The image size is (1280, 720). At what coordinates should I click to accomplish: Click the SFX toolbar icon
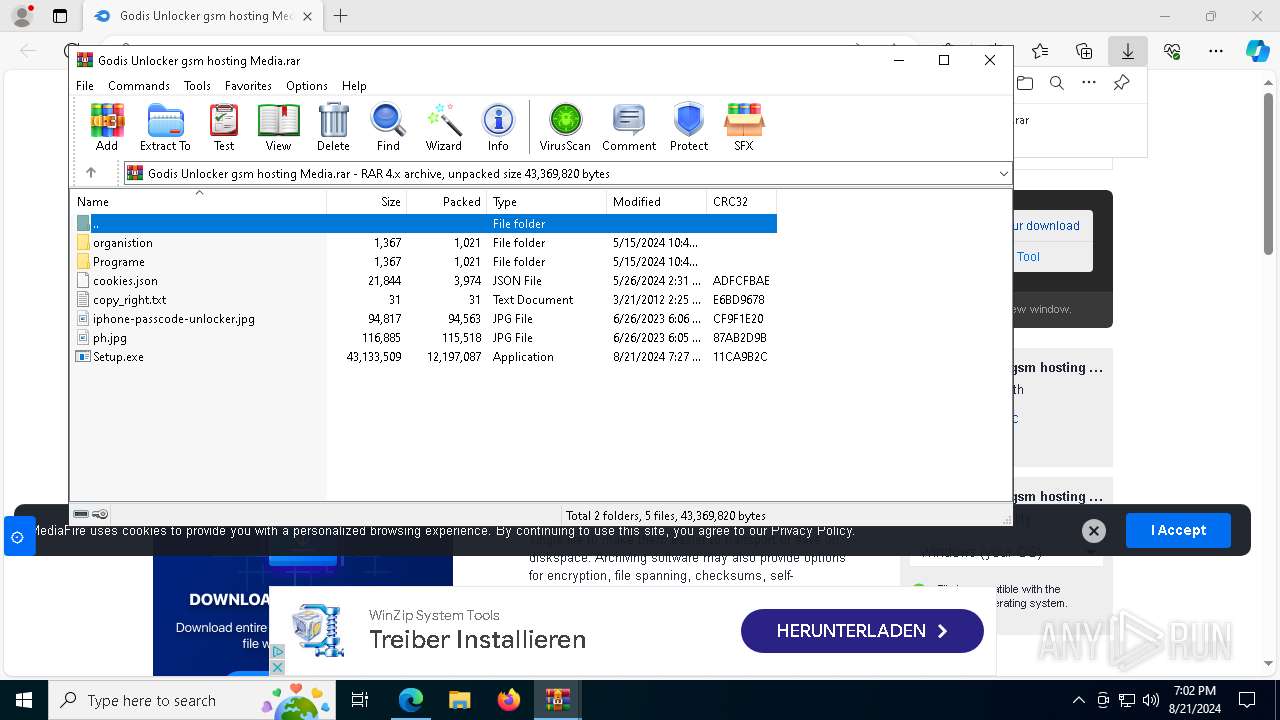coord(743,127)
